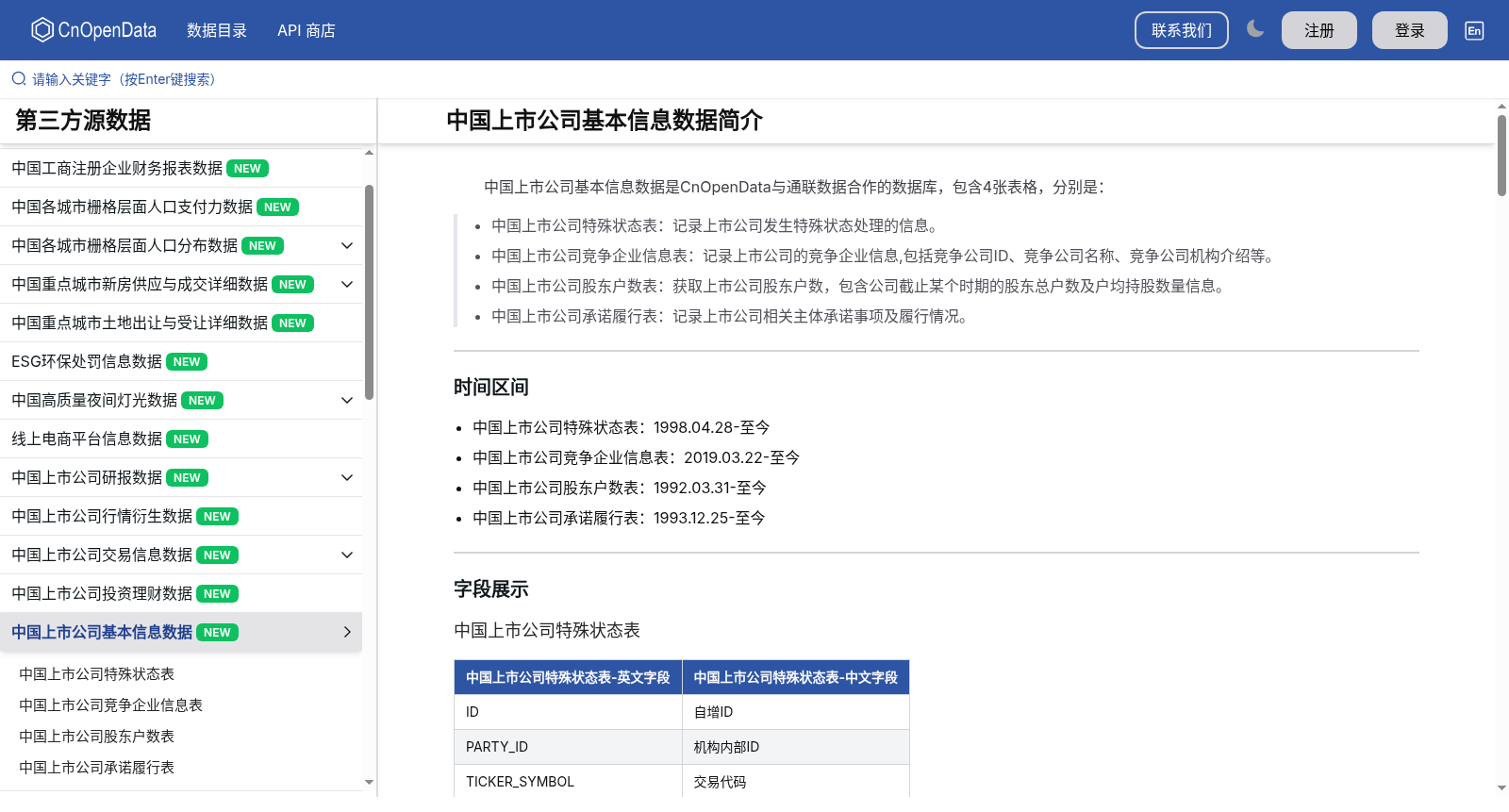Screen dimensions: 1509x812
Task: Click the CnOpenData logo
Action: [93, 30]
